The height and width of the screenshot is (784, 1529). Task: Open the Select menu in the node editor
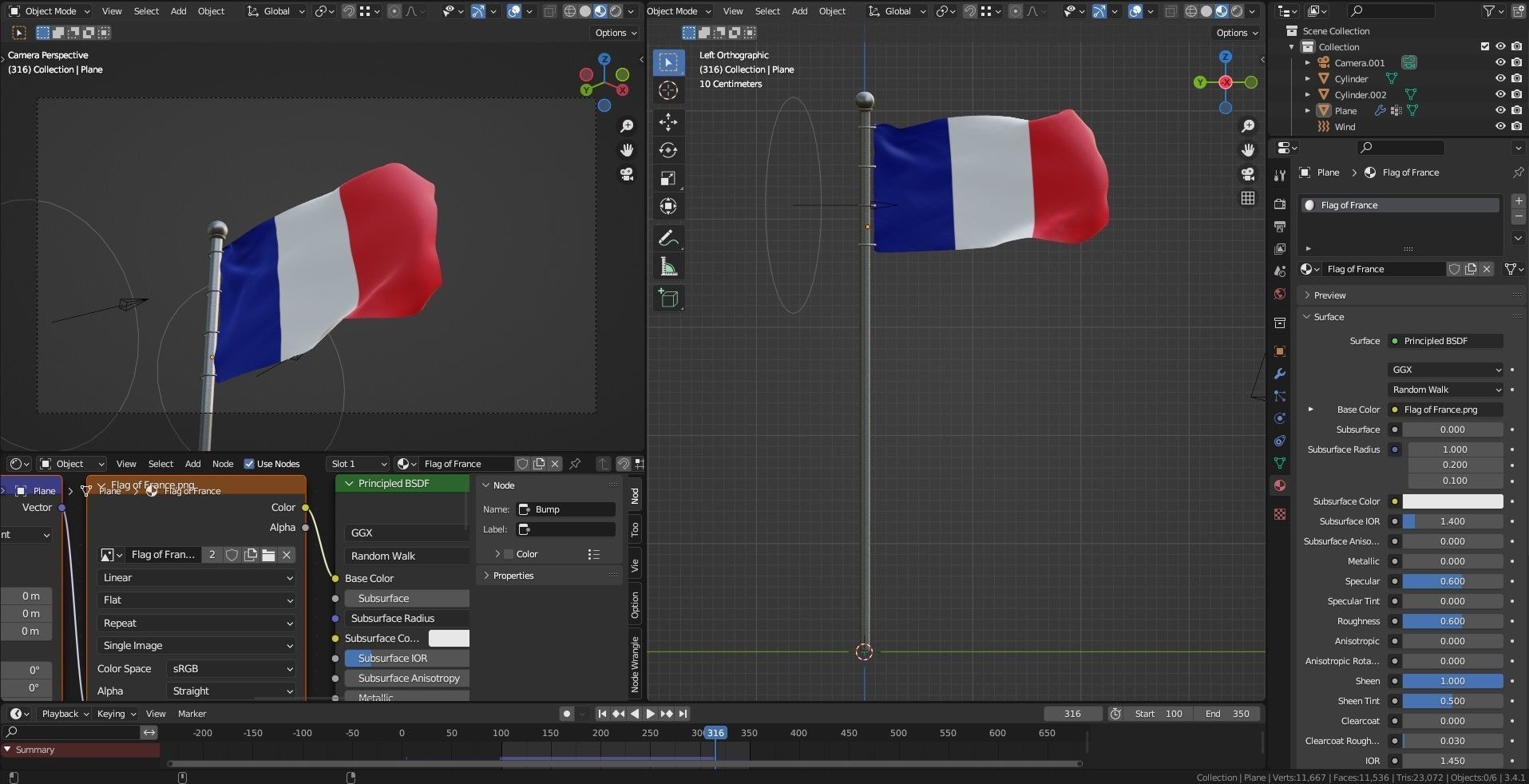[160, 463]
